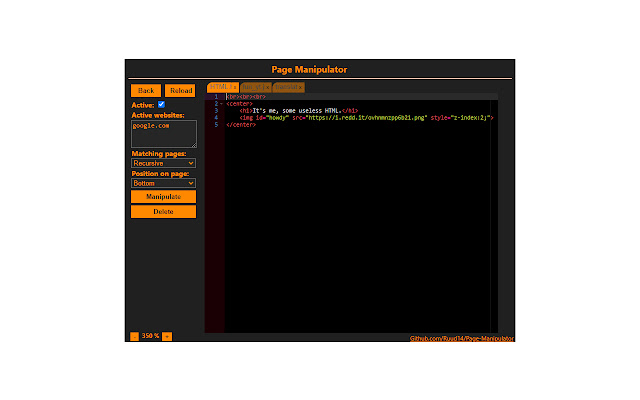Click the line 3 gutter number
The height and width of the screenshot is (400, 640).
(216, 111)
